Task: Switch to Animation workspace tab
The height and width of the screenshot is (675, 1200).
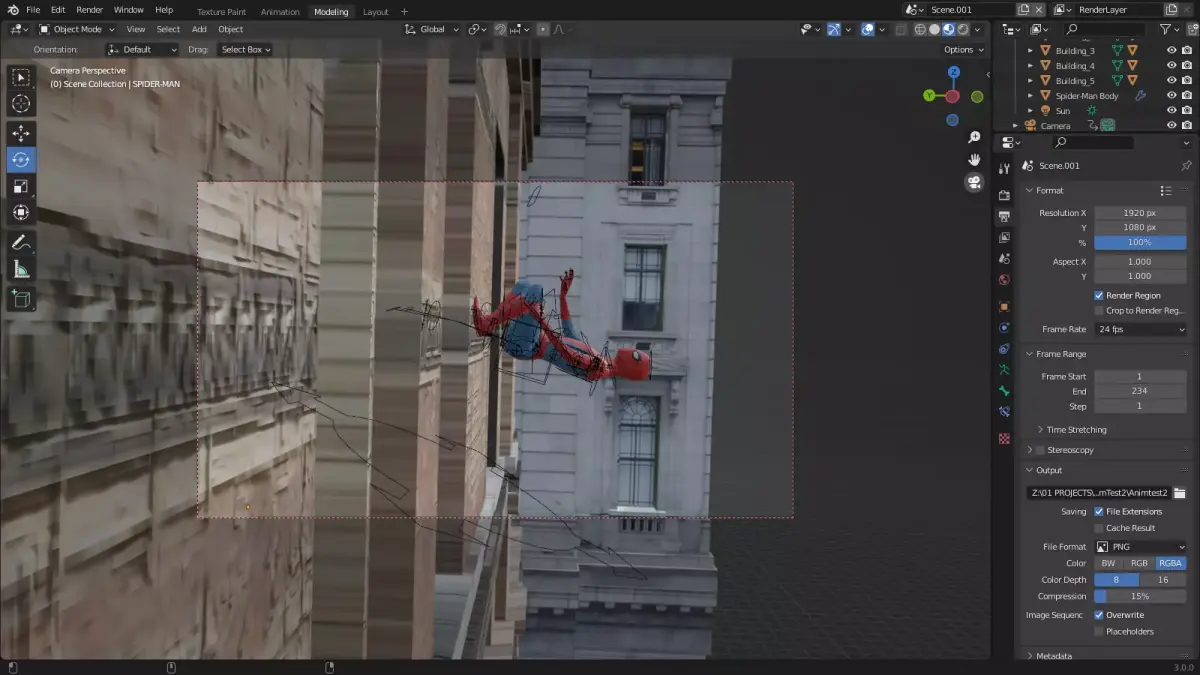Action: [279, 11]
